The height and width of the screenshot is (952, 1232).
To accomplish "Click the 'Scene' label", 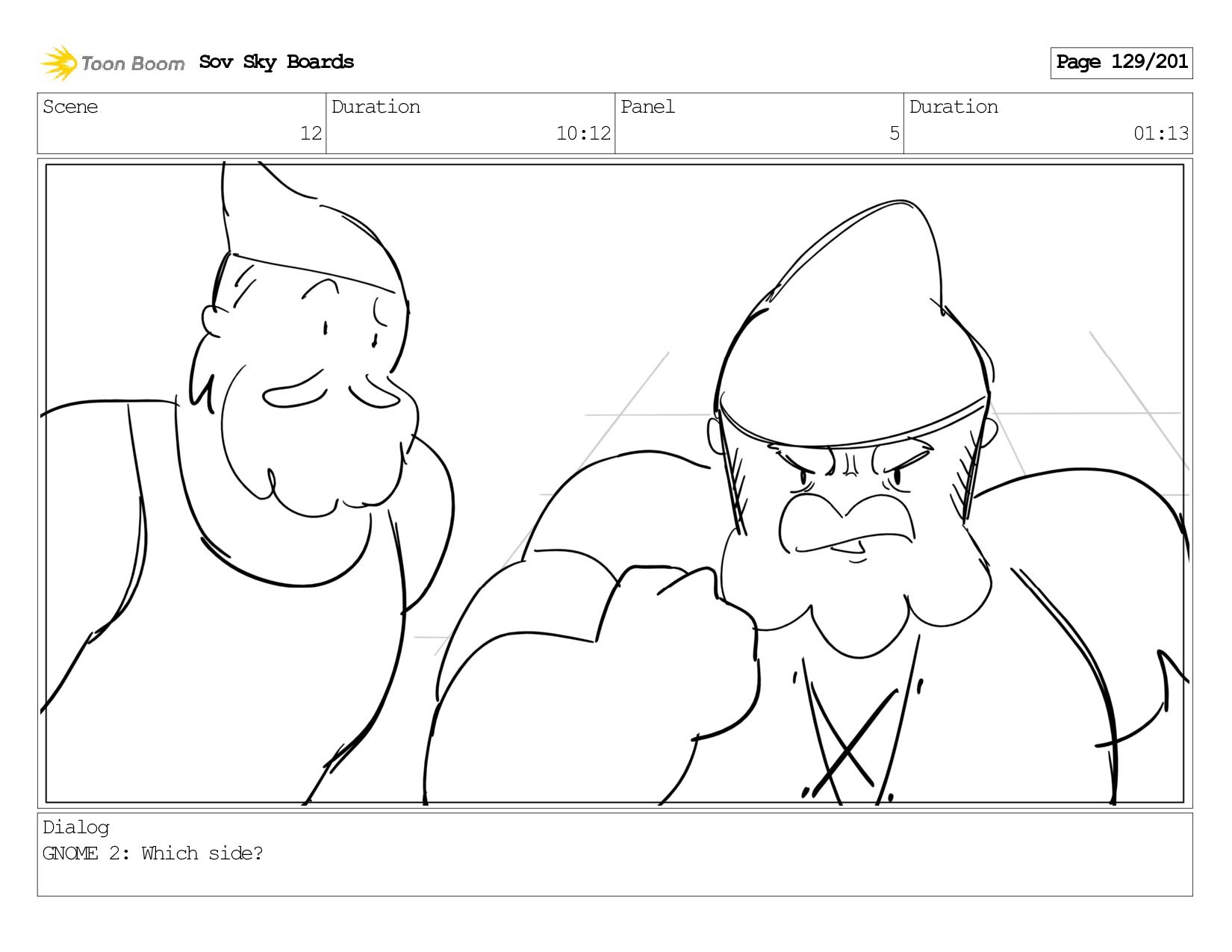I will pos(70,107).
